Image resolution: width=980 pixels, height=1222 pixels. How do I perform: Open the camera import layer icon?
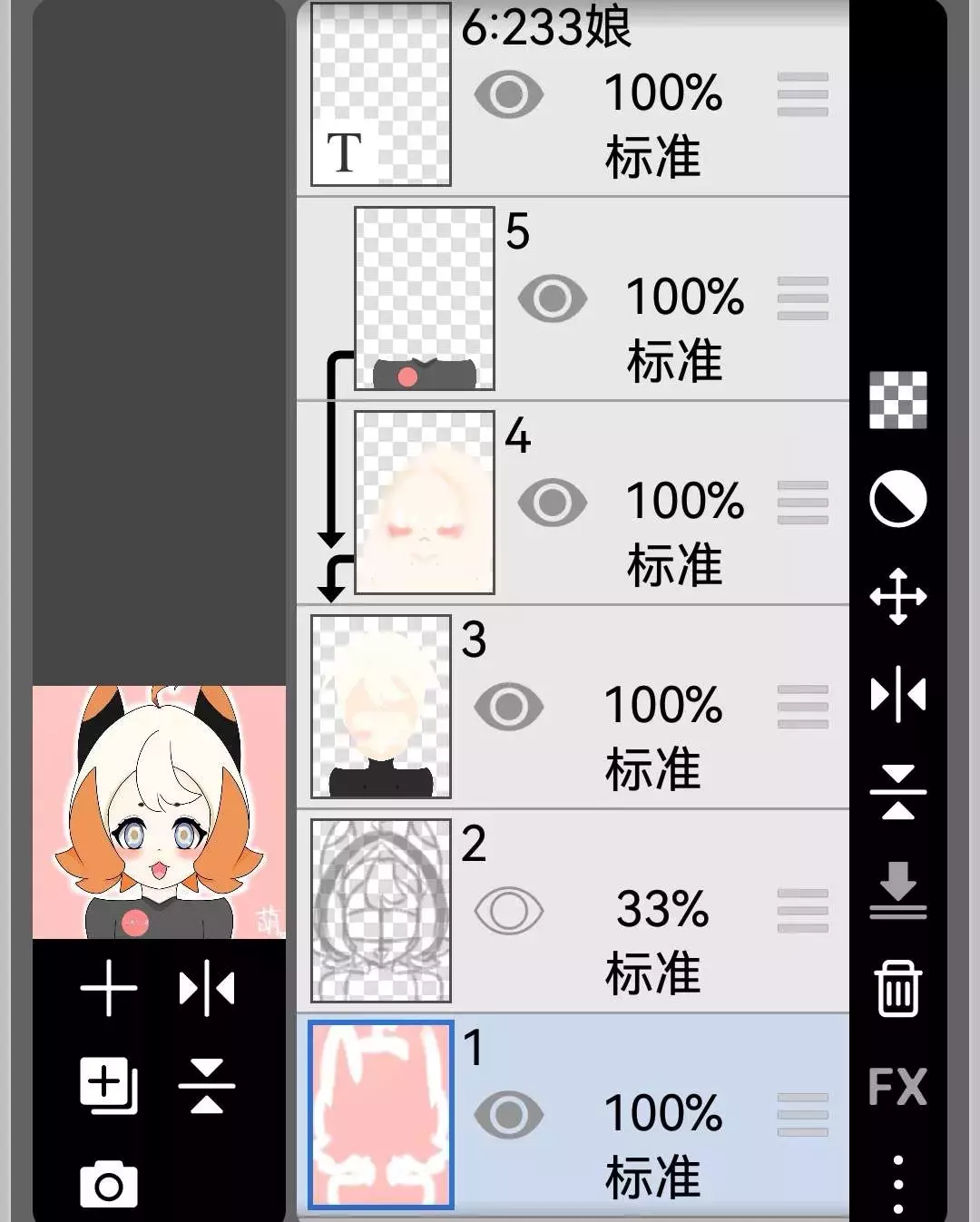coord(109,1184)
